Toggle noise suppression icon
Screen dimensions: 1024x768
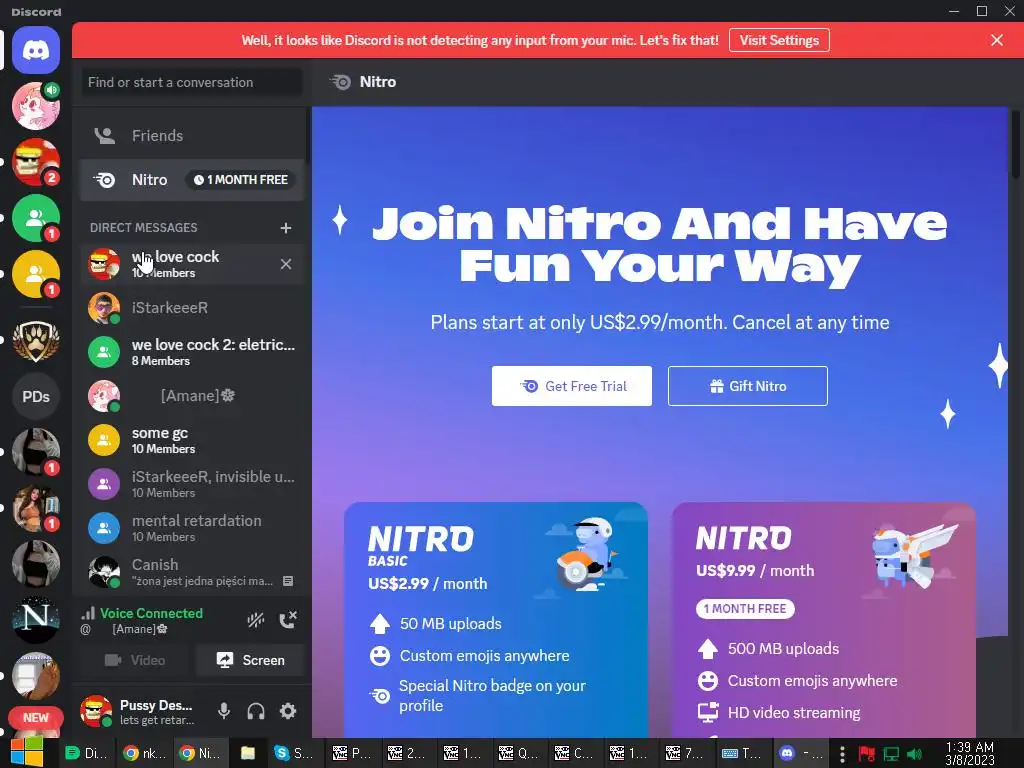255,620
